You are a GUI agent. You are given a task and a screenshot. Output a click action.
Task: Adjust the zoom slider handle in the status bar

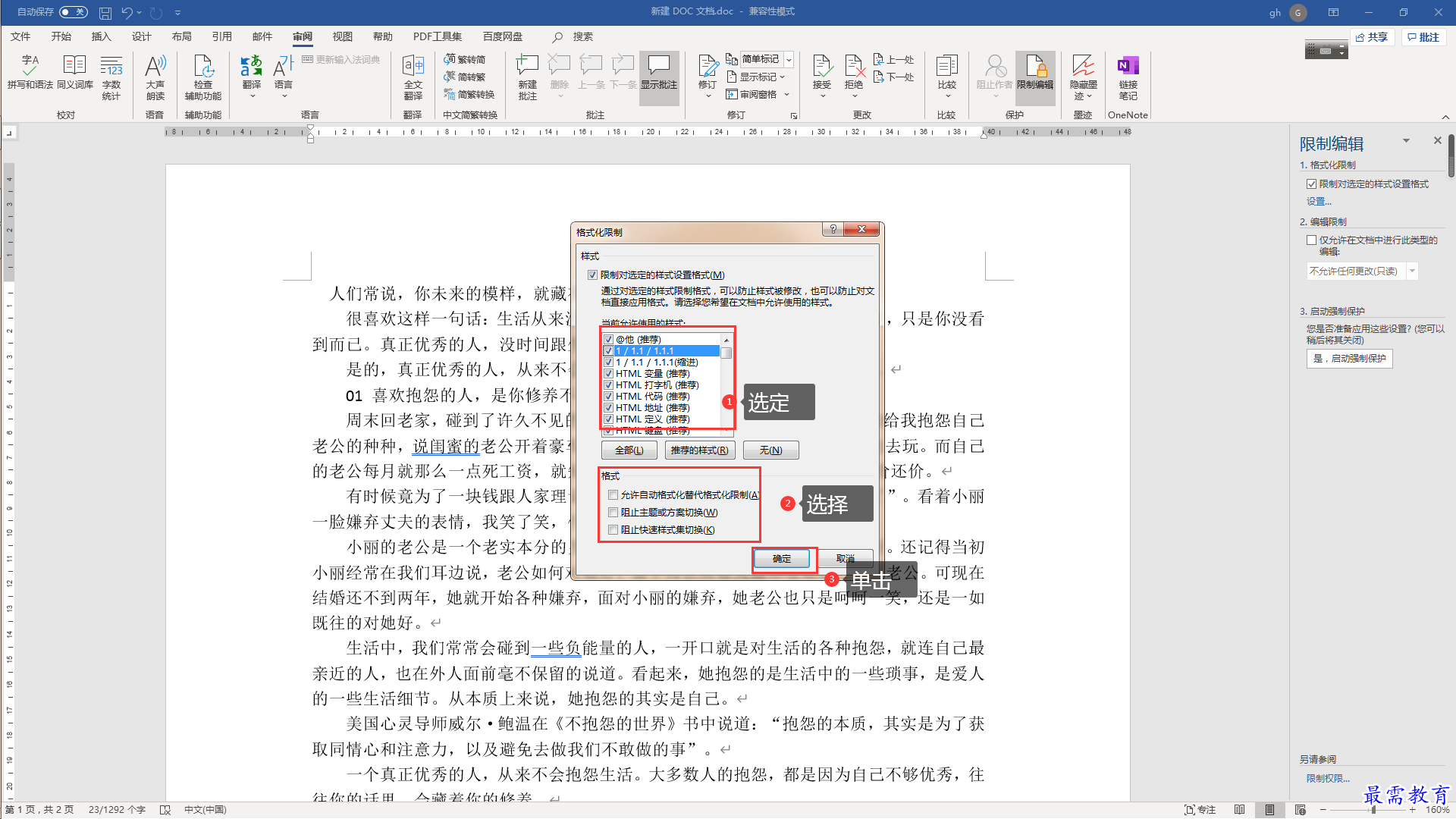click(1373, 810)
